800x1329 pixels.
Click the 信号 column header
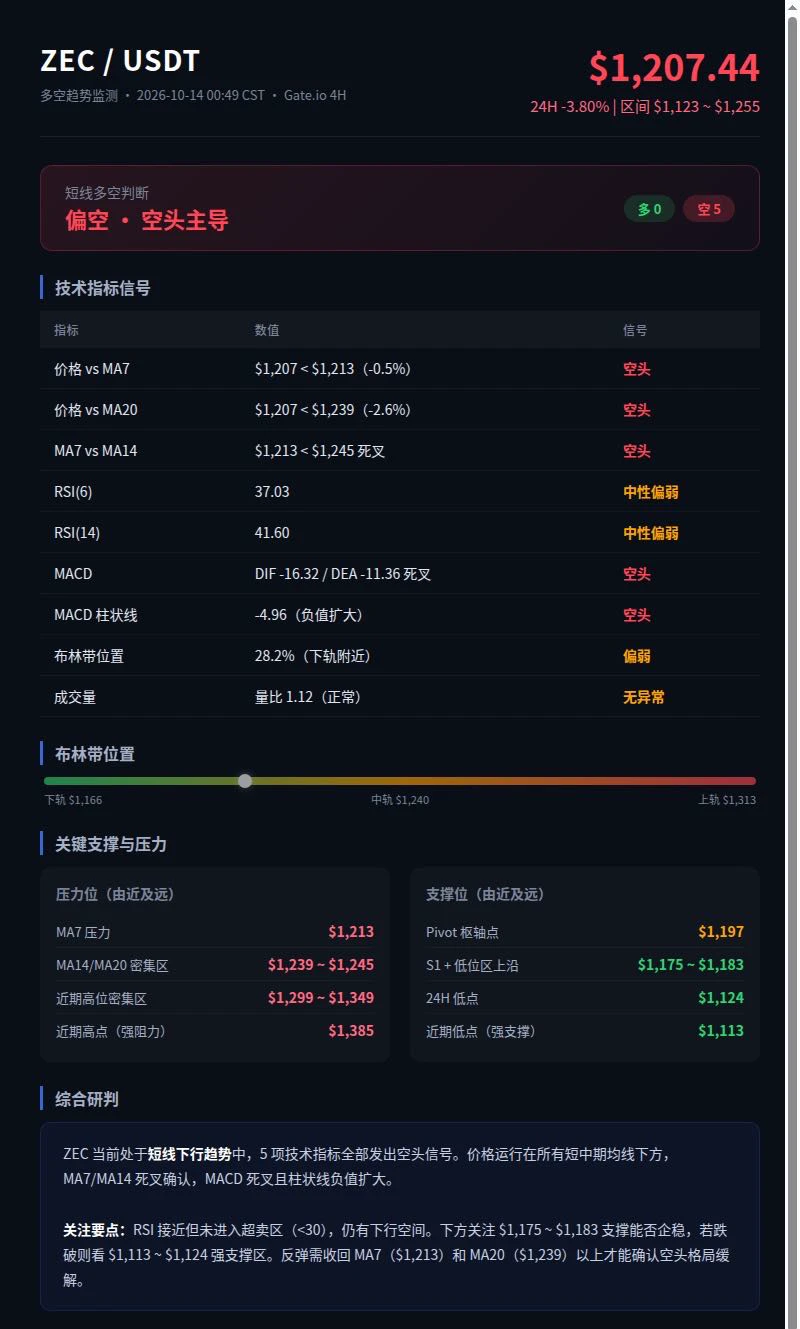tap(635, 330)
